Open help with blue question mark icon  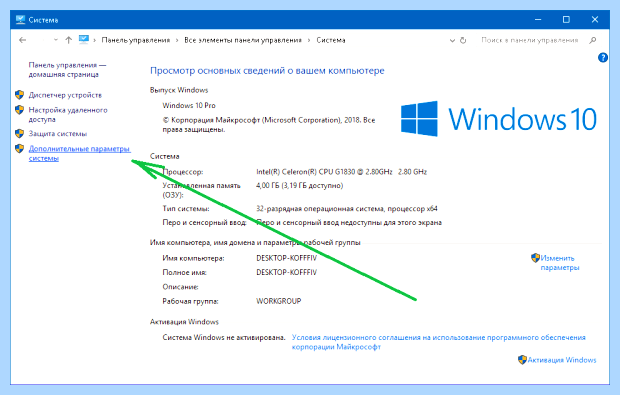tap(603, 58)
